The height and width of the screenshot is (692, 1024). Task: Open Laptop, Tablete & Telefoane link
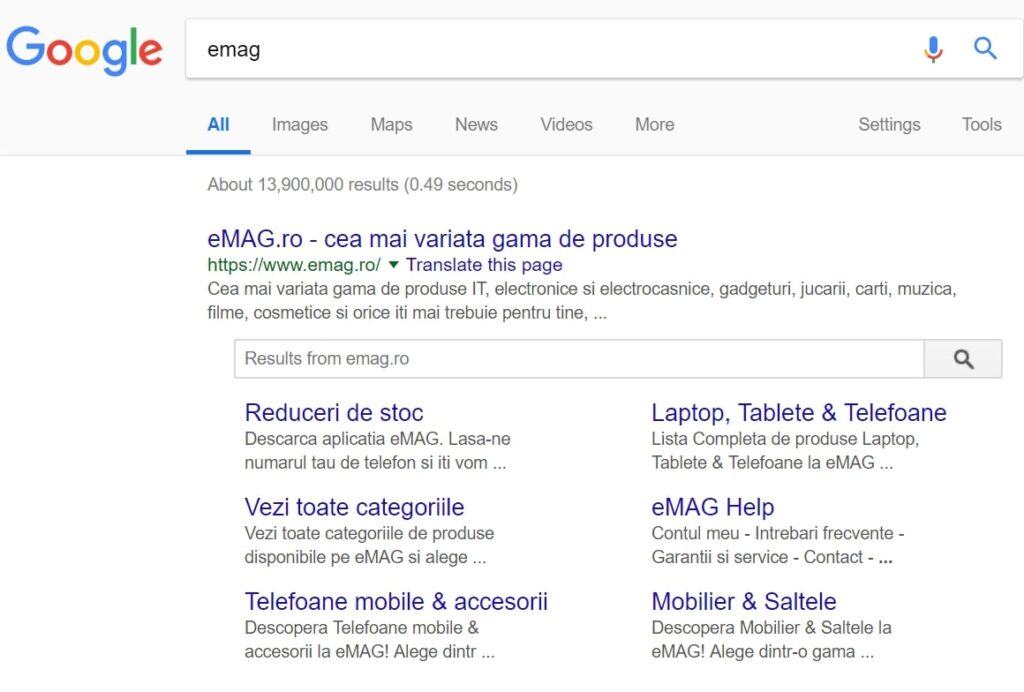coord(798,413)
